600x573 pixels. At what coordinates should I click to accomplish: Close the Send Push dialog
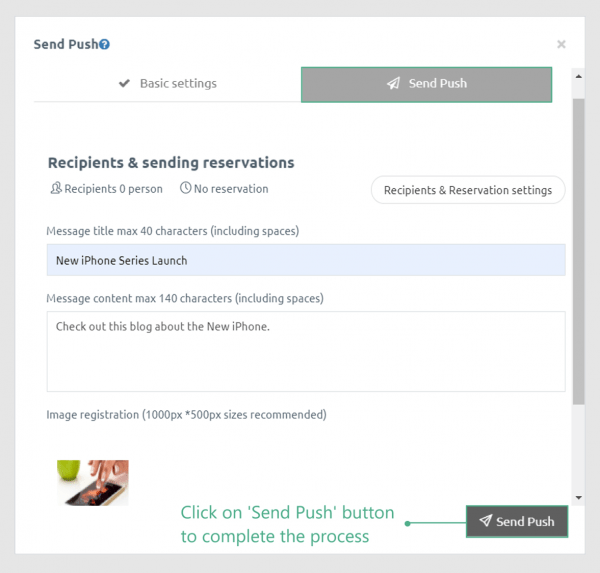click(x=561, y=44)
